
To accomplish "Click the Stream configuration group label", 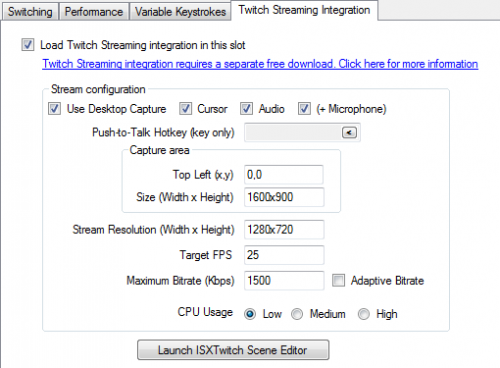I will click(x=98, y=89).
